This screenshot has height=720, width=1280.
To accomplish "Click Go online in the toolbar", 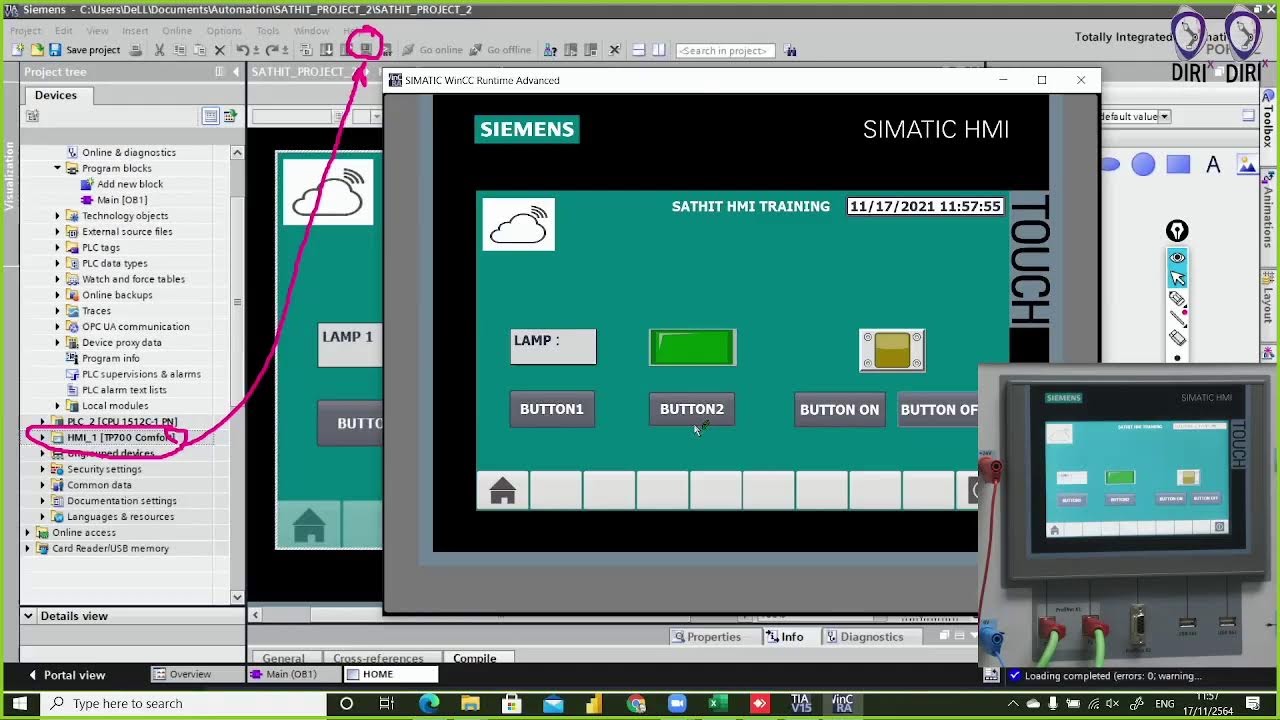I will [x=432, y=50].
